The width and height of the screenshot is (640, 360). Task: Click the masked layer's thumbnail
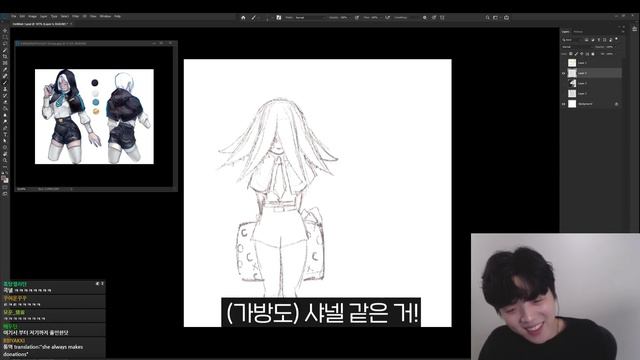click(x=572, y=83)
